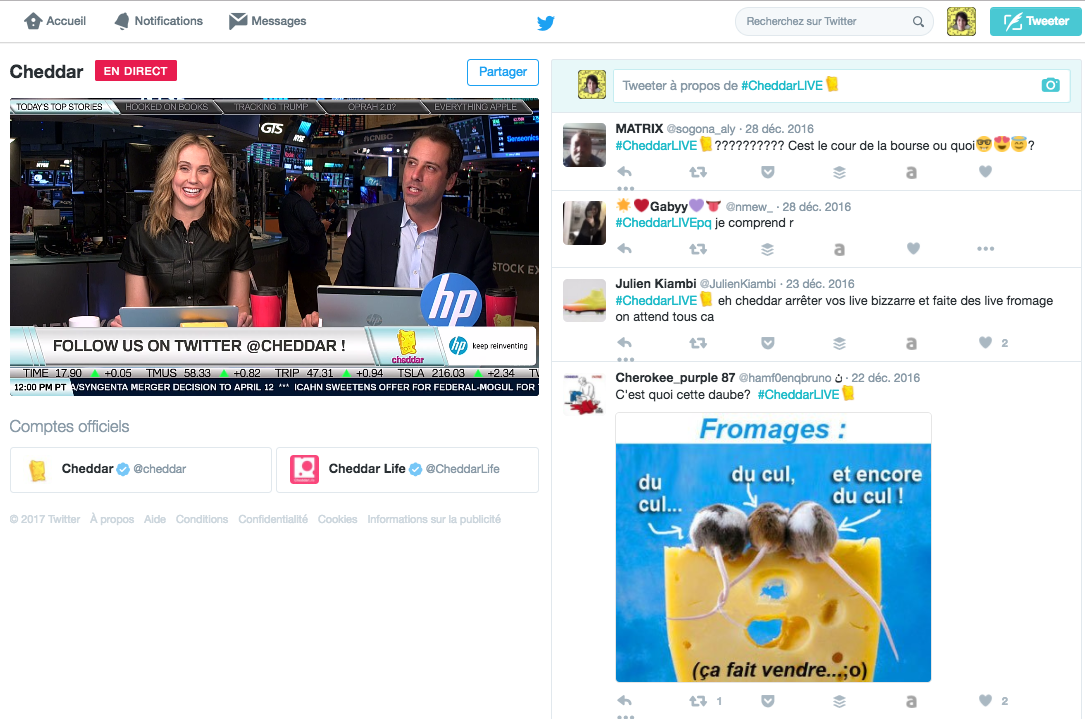
Task: Open Gabyy's profile picture
Action: (x=584, y=223)
